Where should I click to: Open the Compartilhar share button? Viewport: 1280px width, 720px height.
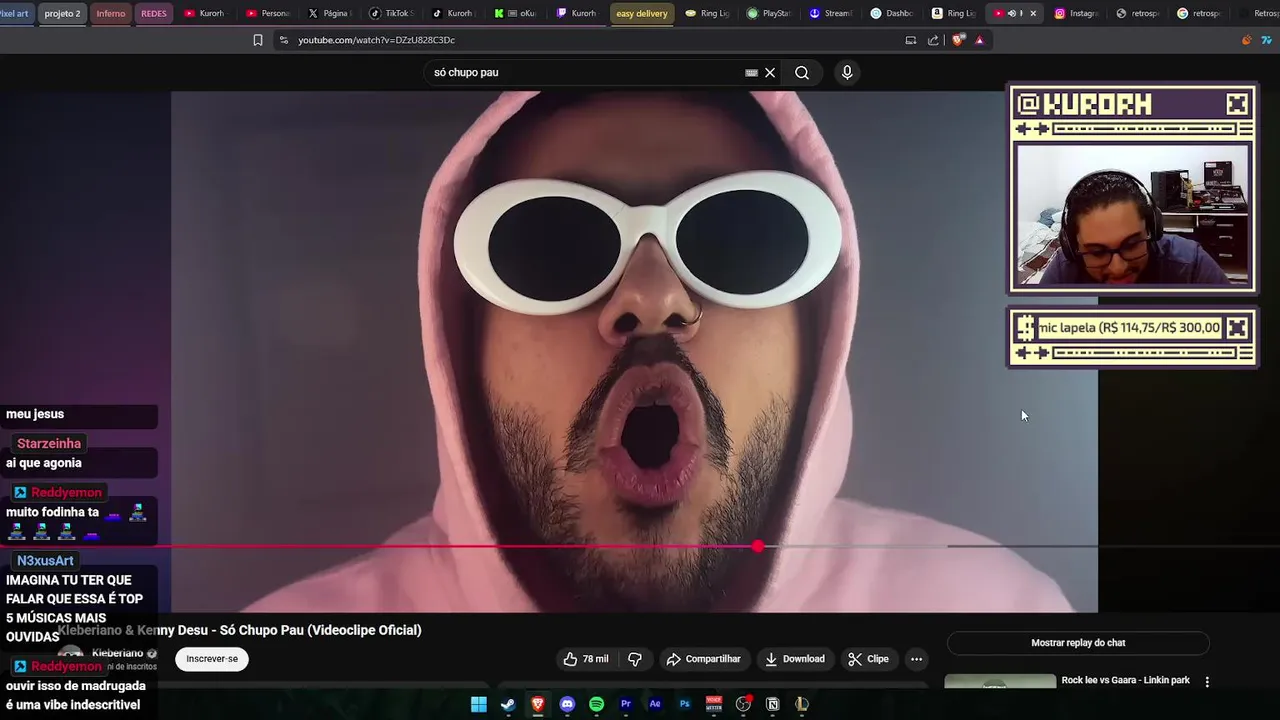(x=703, y=659)
